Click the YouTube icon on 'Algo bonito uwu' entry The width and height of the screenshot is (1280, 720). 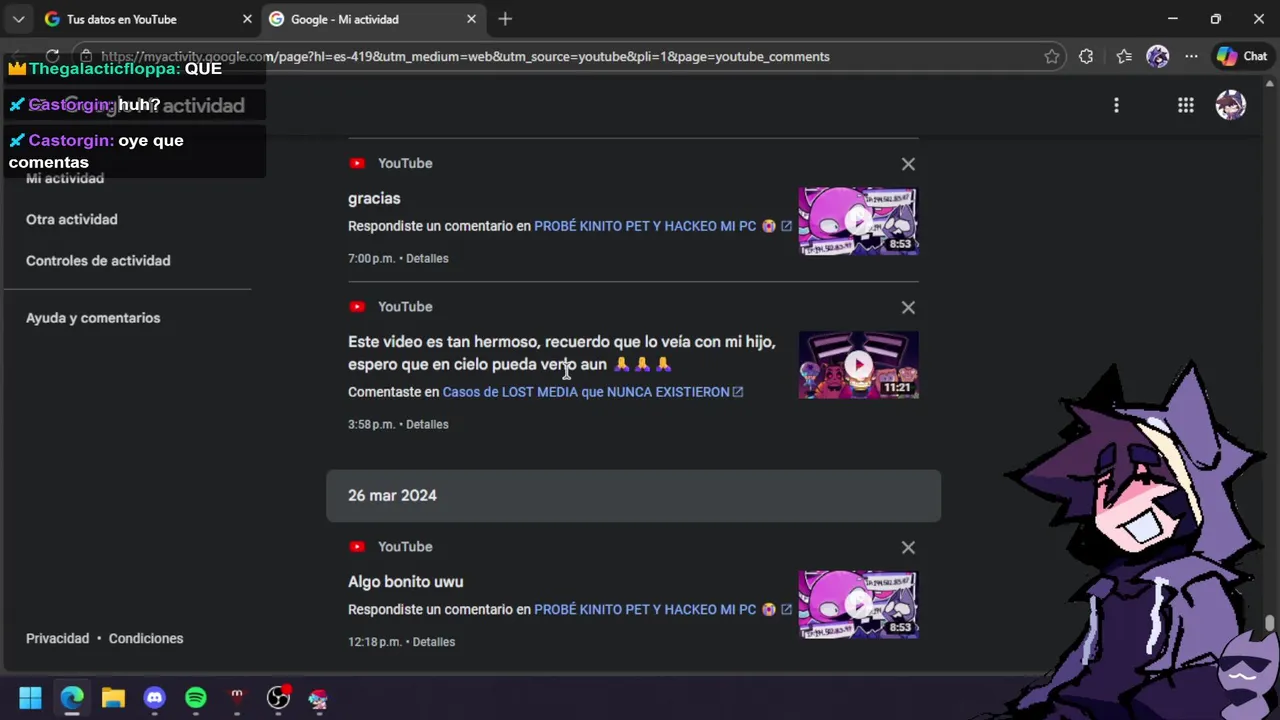[357, 547]
